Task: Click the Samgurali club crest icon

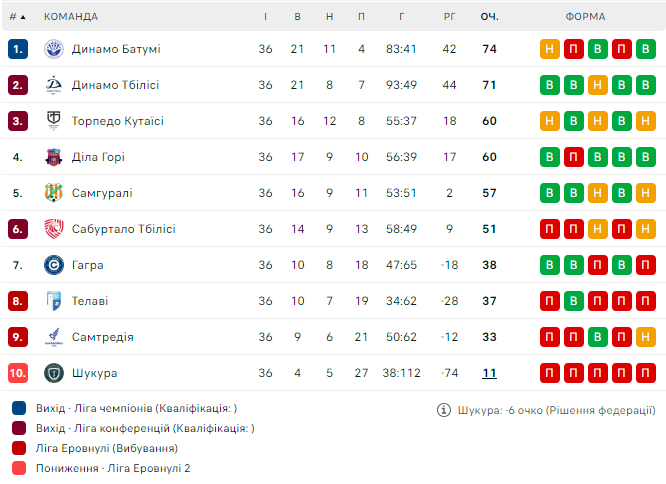Action: [x=54, y=193]
